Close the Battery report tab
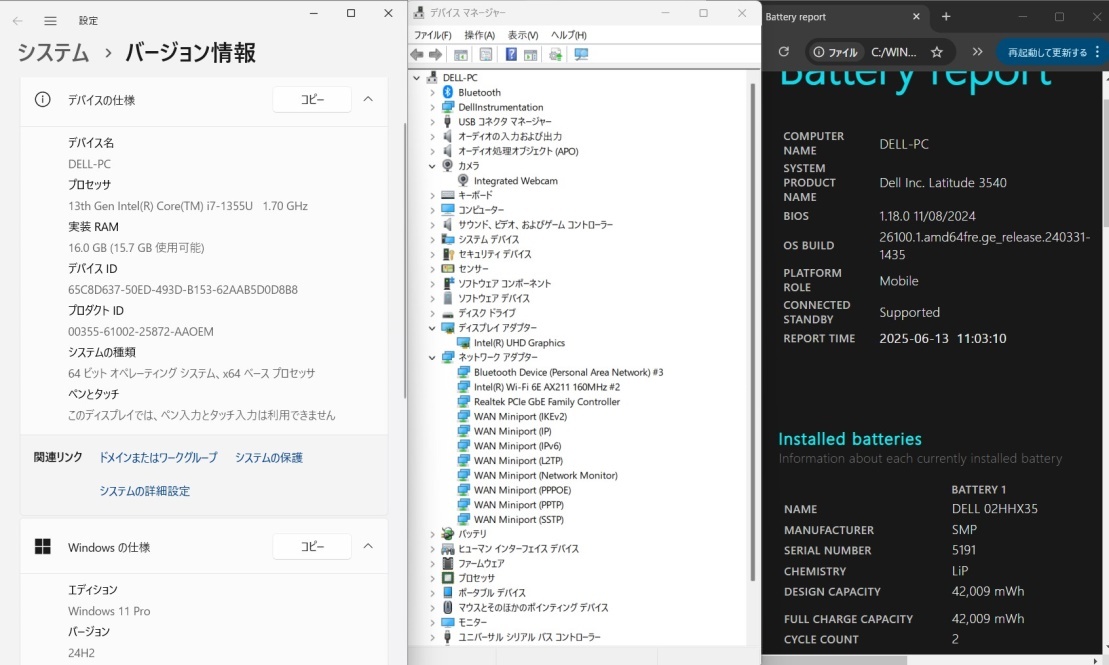Viewport: 1109px width, 665px height. [x=917, y=16]
